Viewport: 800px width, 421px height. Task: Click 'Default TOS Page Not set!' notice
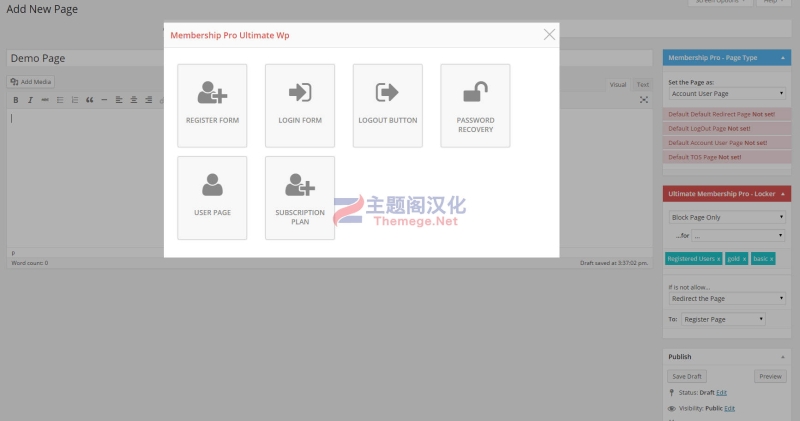[727, 157]
